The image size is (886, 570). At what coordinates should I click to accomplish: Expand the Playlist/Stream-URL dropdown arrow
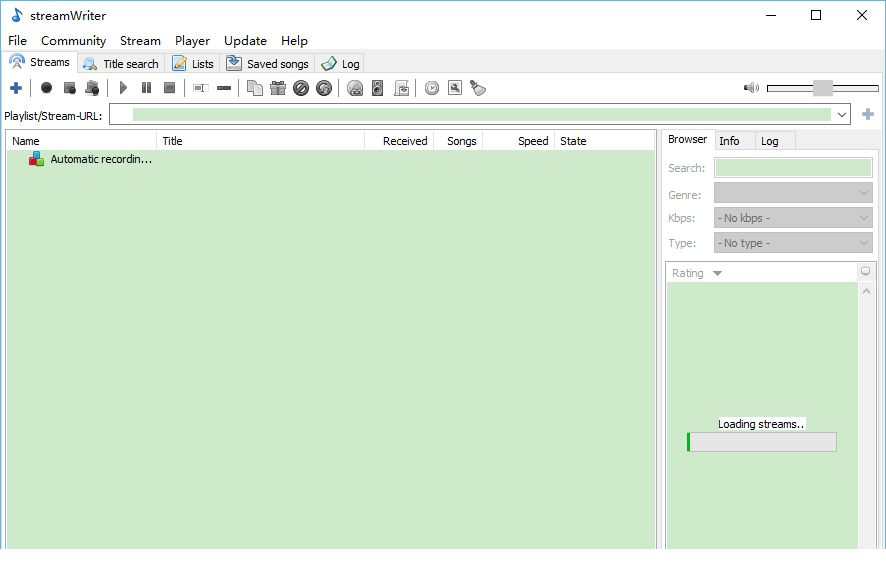pyautogui.click(x=841, y=115)
